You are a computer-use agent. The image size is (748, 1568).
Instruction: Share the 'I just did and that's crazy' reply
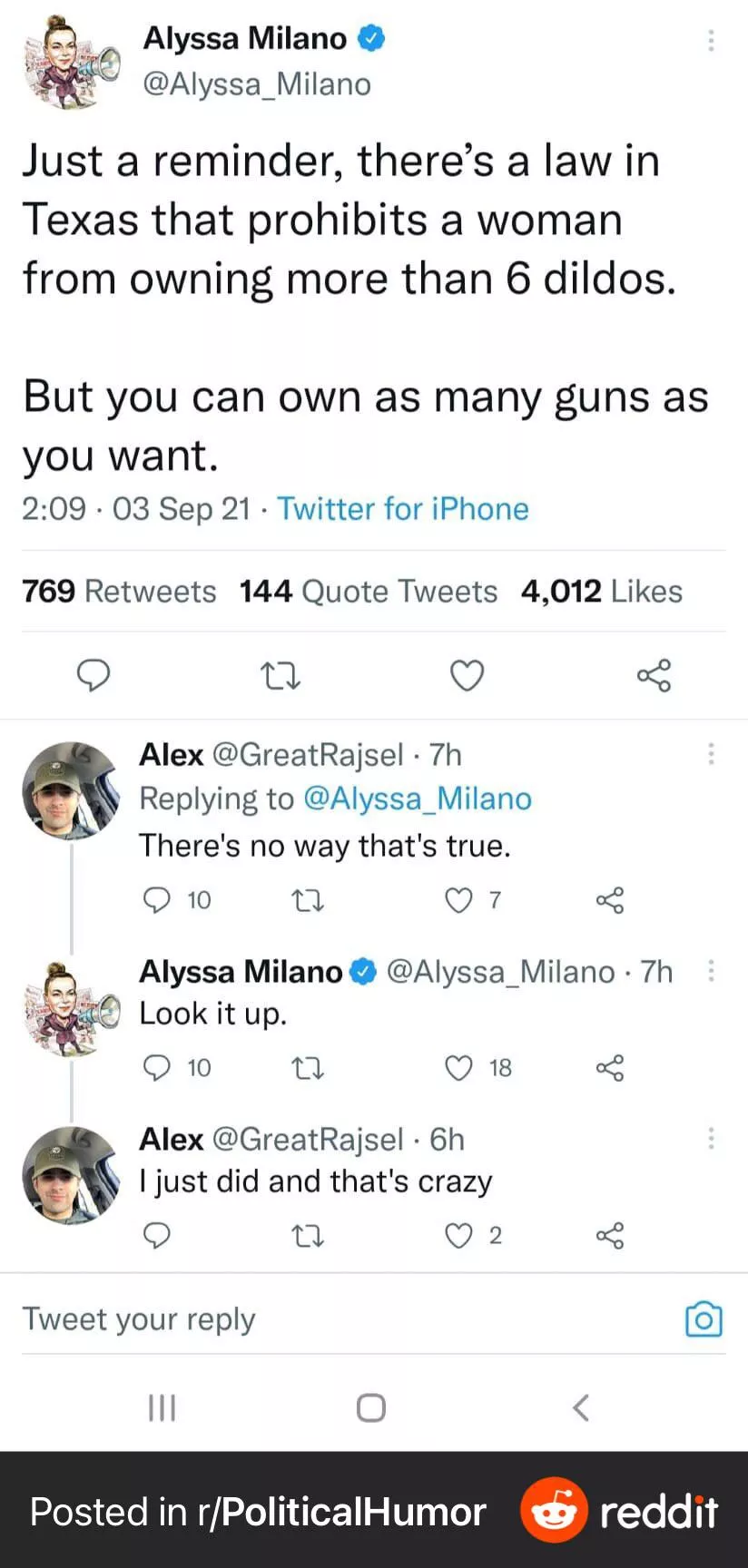610,1236
